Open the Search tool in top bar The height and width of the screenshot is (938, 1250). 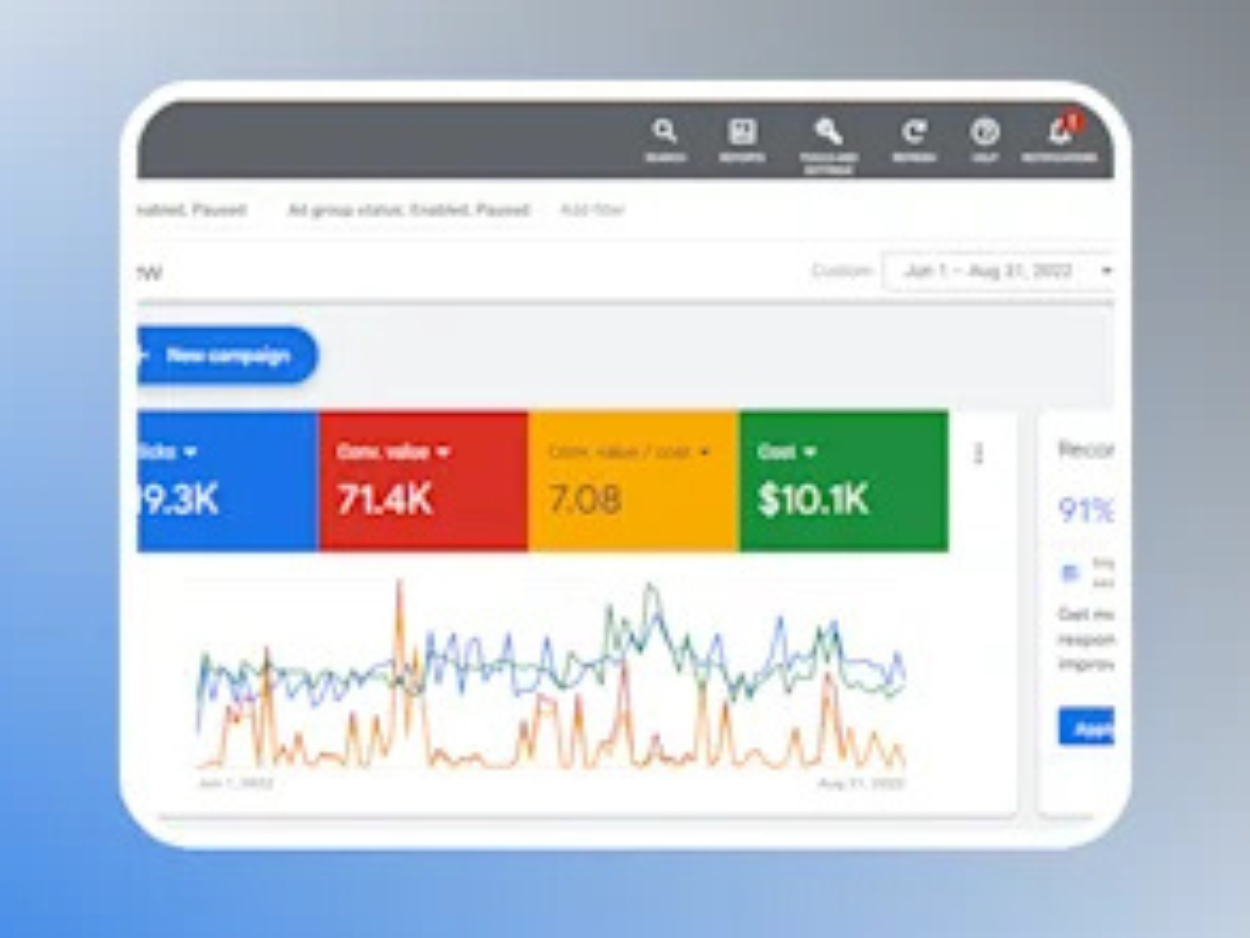click(665, 139)
